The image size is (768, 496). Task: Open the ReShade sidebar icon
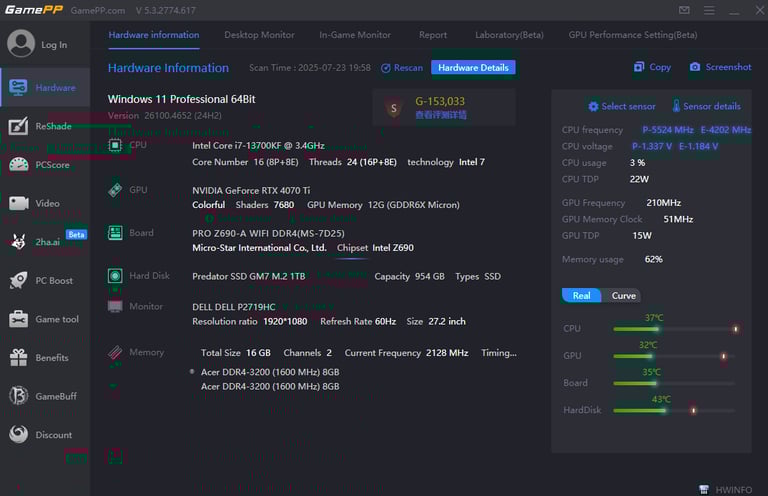pyautogui.click(x=18, y=126)
